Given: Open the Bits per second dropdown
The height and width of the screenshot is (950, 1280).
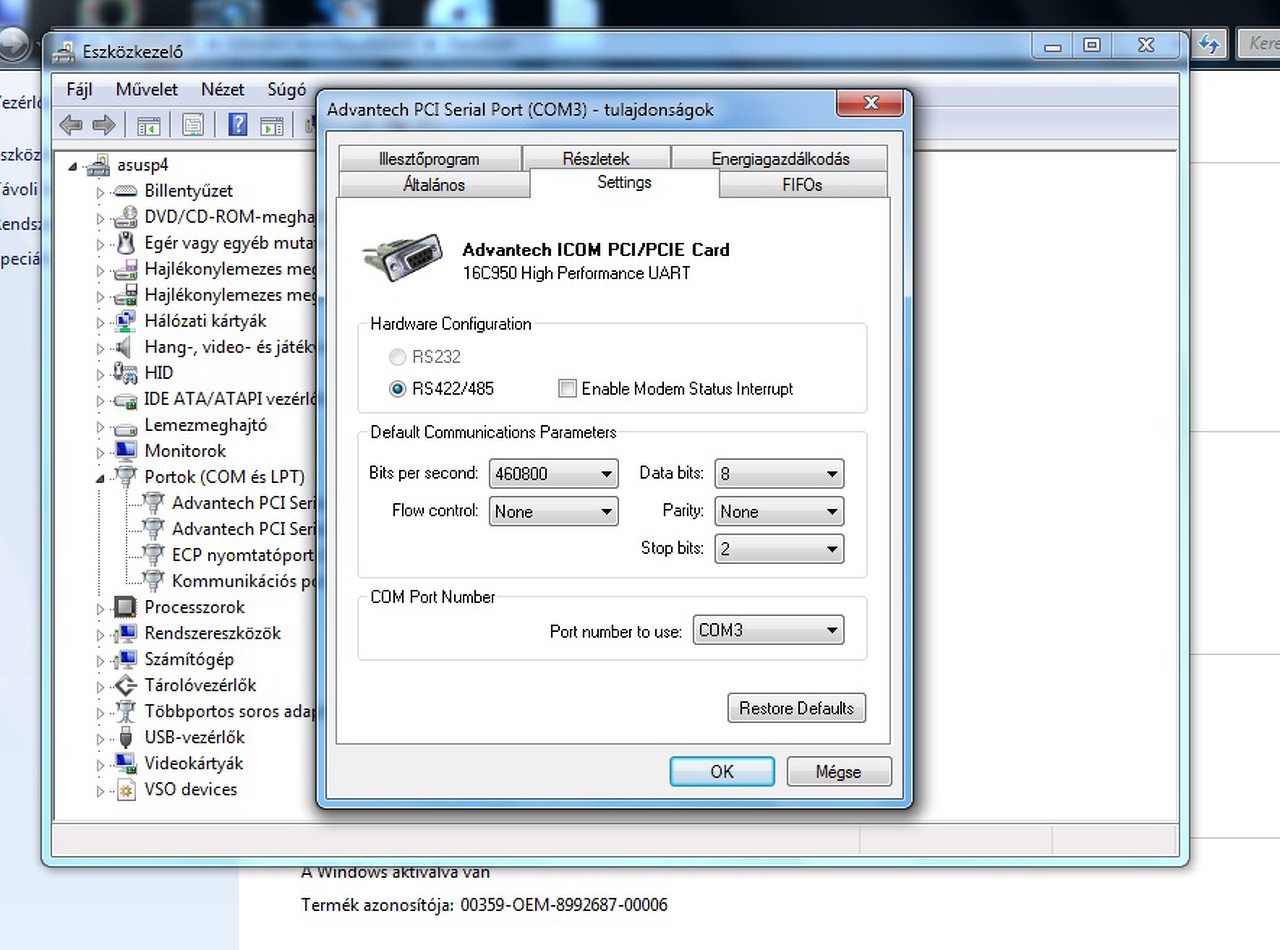Looking at the screenshot, I should tap(554, 474).
